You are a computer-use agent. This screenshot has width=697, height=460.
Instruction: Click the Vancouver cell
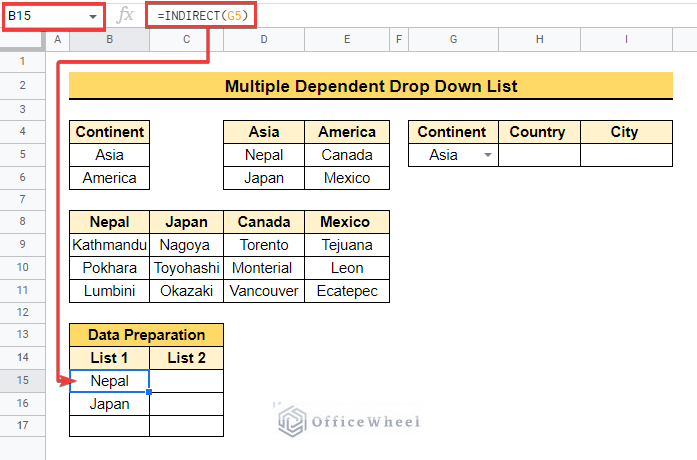264,291
